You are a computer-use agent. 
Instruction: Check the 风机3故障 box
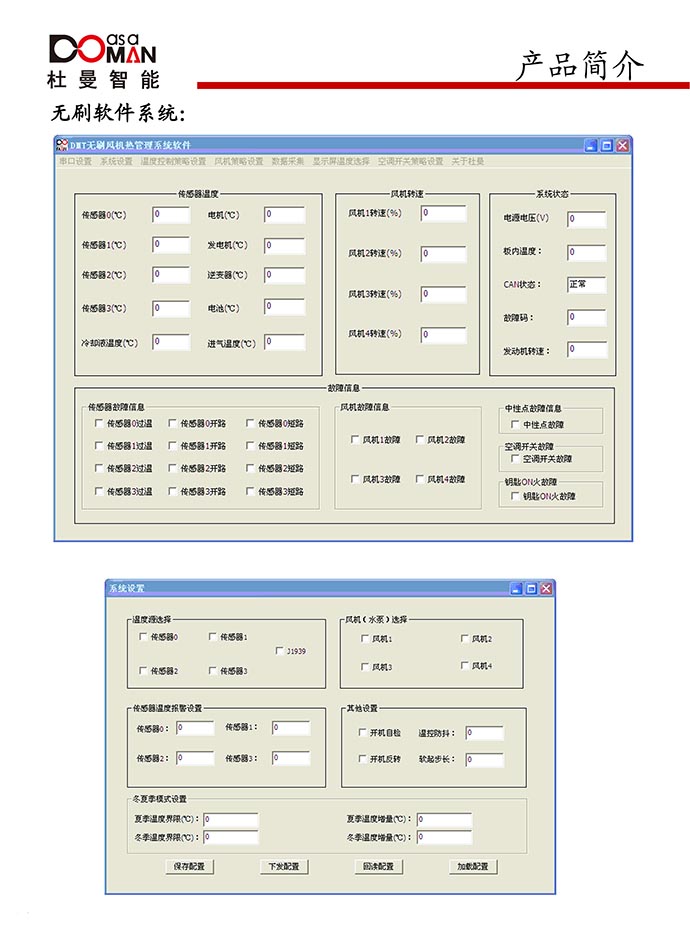(355, 479)
